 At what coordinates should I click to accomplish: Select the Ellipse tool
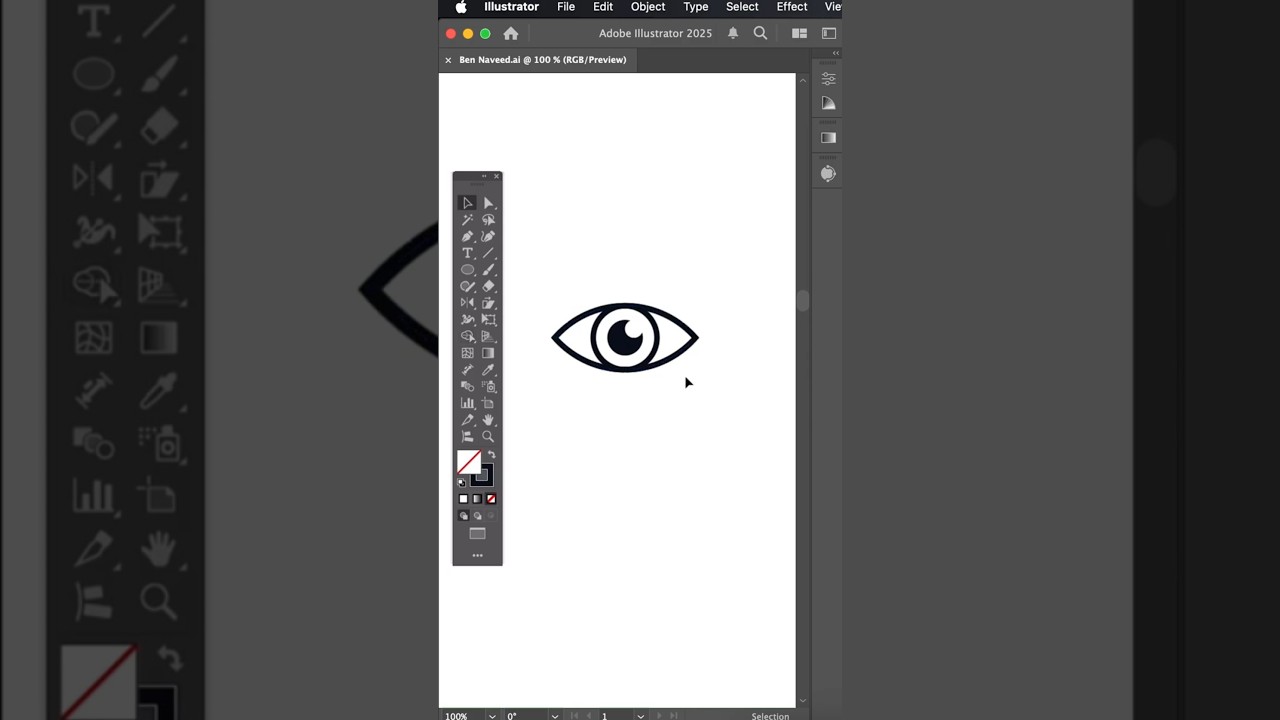pos(467,270)
